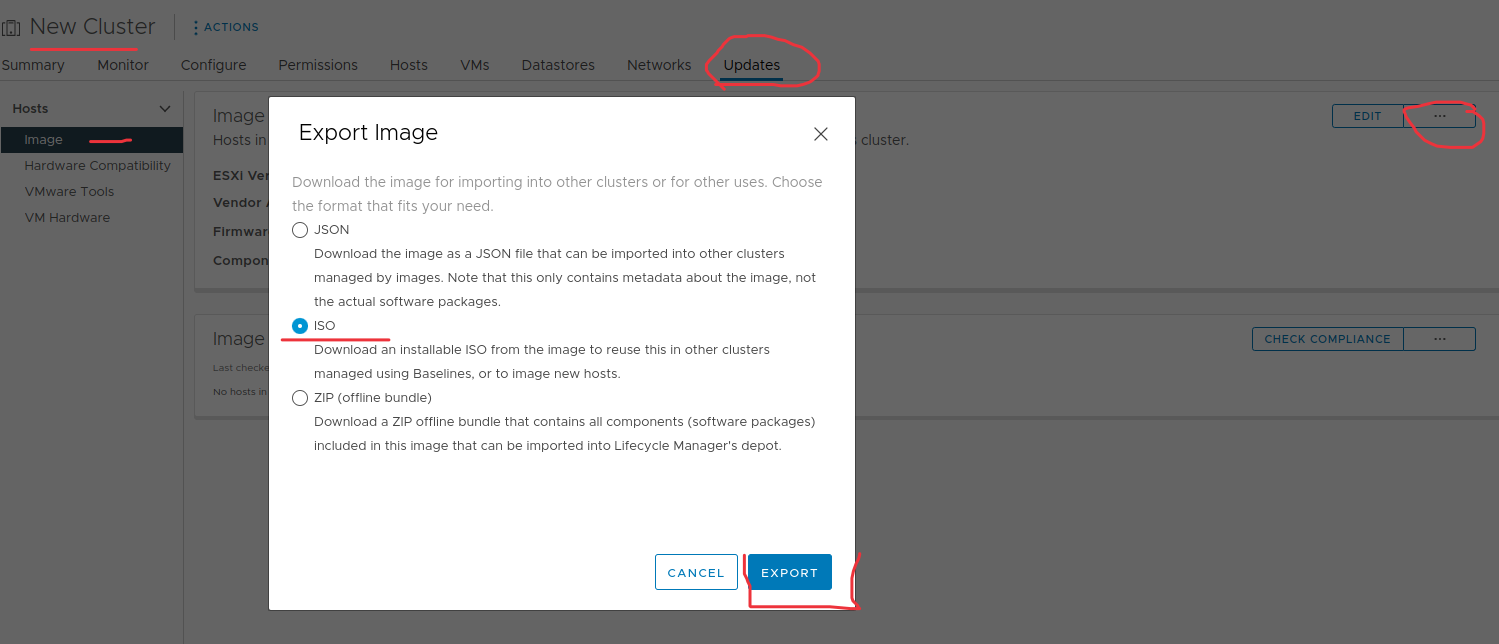Click the EDIT button

pyautogui.click(x=1368, y=115)
